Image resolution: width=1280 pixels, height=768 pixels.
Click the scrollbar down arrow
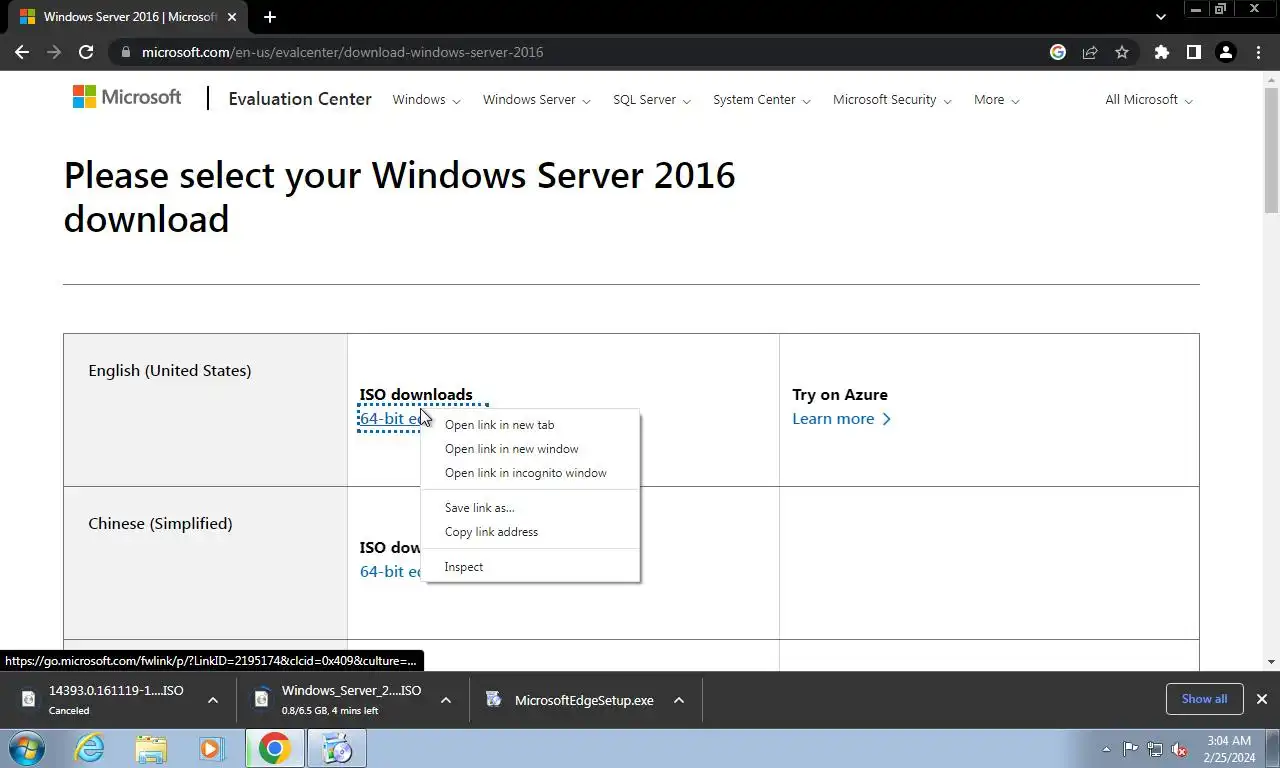click(x=1271, y=662)
